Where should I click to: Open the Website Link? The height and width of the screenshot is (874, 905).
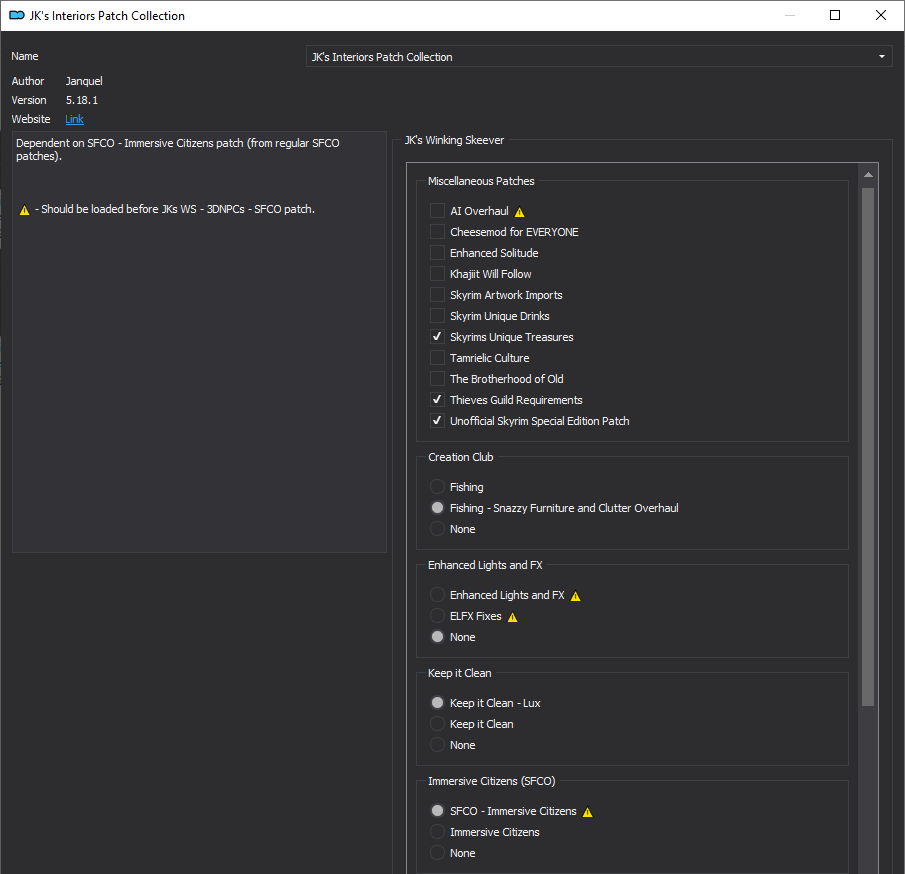point(74,119)
